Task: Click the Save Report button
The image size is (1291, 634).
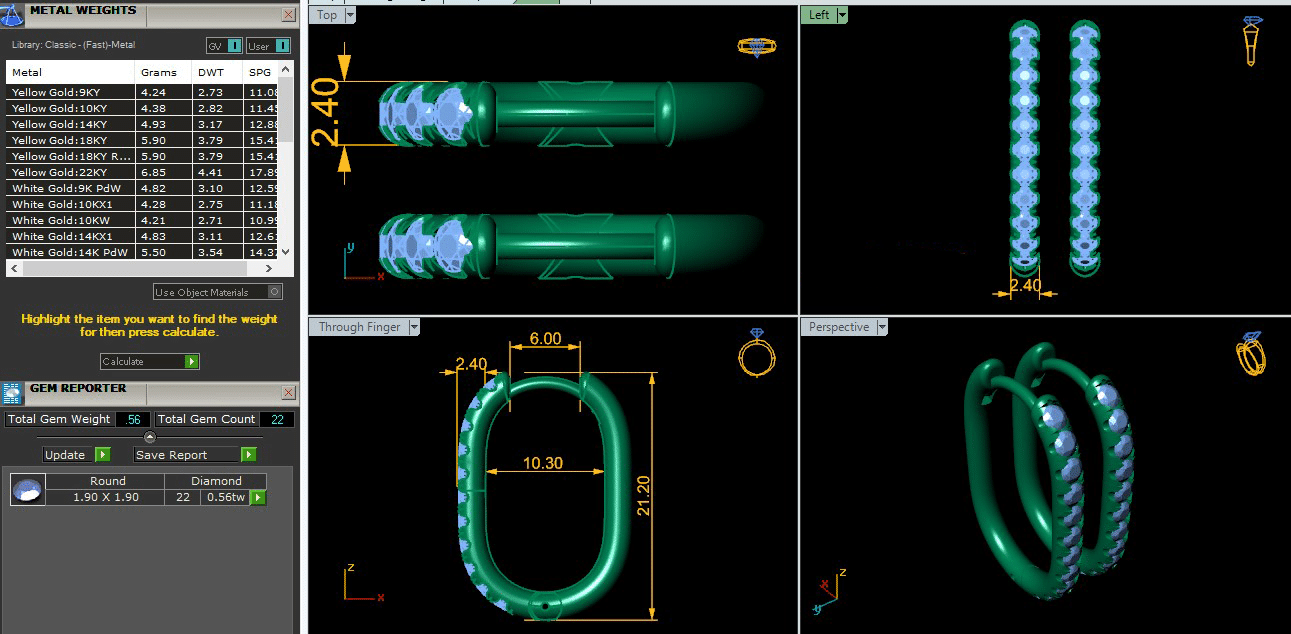Action: (x=195, y=454)
